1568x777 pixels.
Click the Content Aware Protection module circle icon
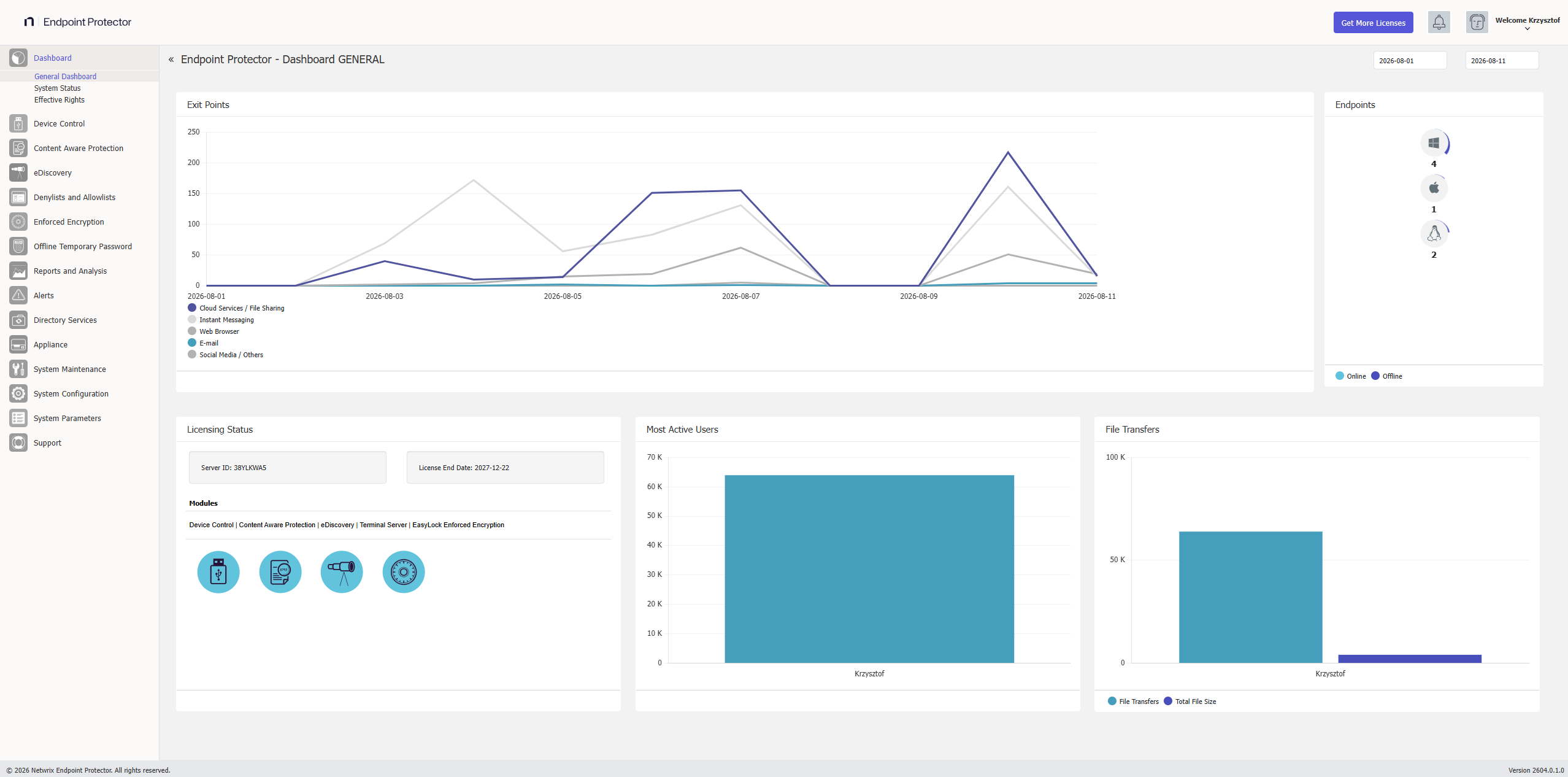(x=280, y=572)
